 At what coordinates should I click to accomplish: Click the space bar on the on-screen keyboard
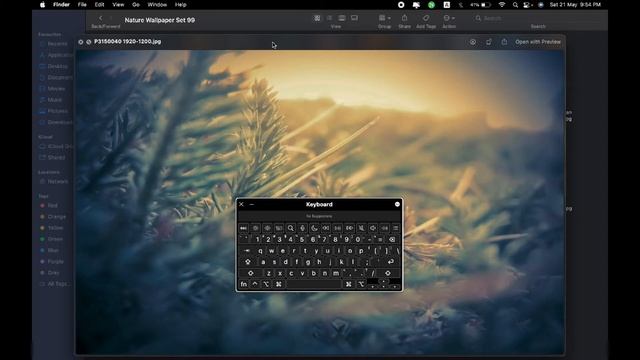coord(314,284)
